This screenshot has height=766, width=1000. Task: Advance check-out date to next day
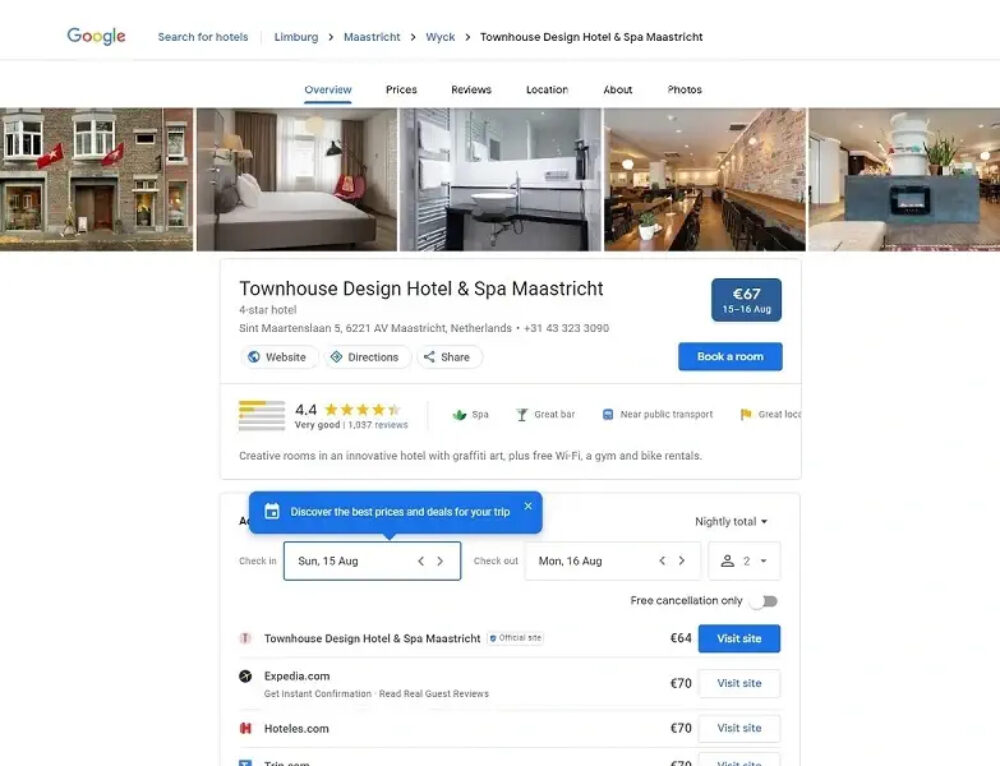coord(682,561)
